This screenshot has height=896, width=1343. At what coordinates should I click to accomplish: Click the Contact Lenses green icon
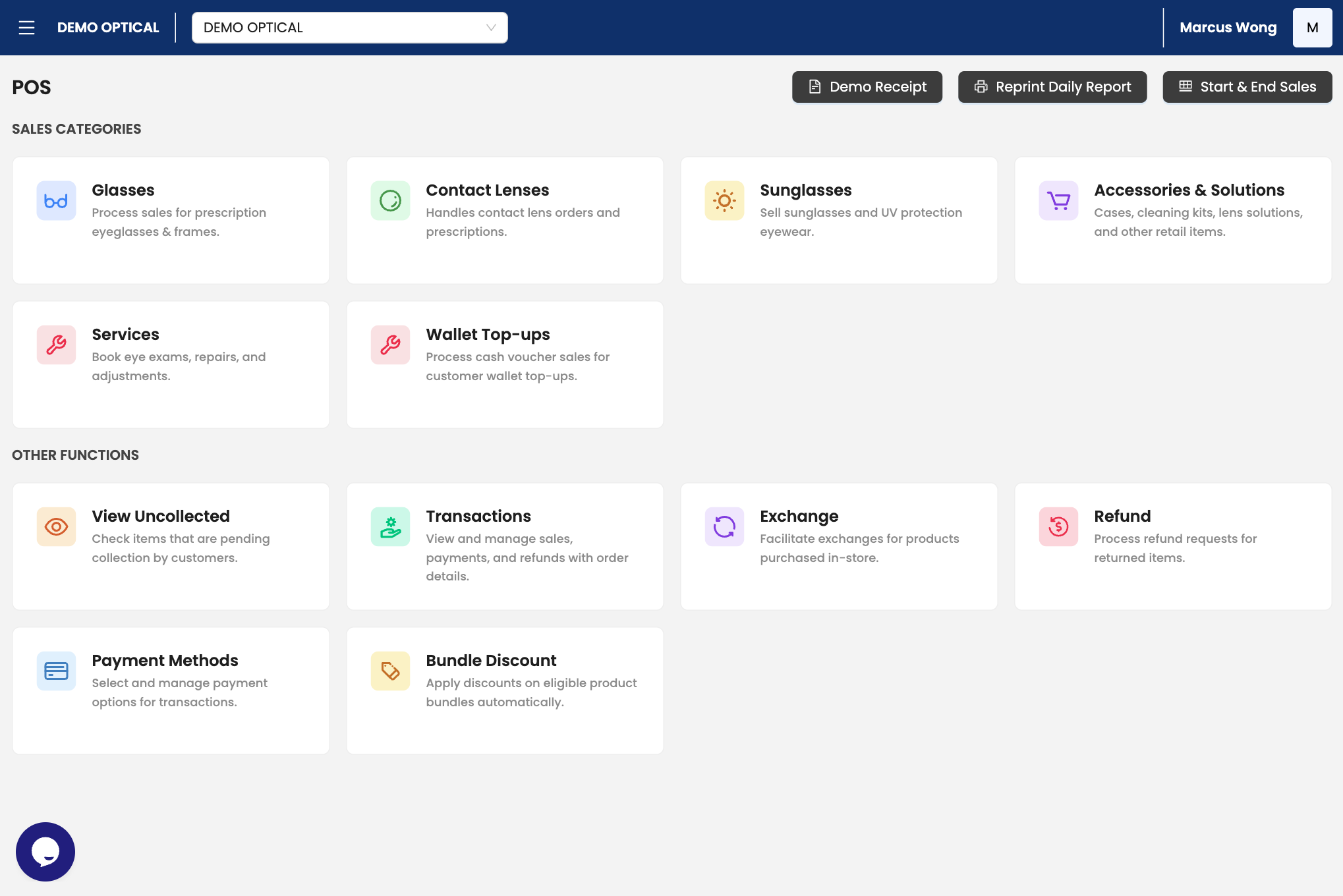pos(390,200)
